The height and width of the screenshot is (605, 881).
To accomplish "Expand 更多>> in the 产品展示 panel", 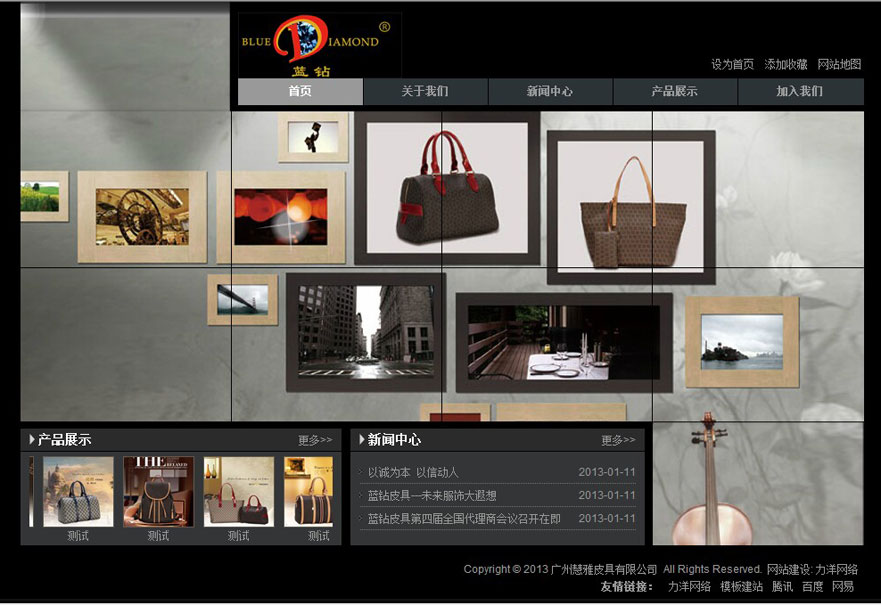I will click(315, 440).
